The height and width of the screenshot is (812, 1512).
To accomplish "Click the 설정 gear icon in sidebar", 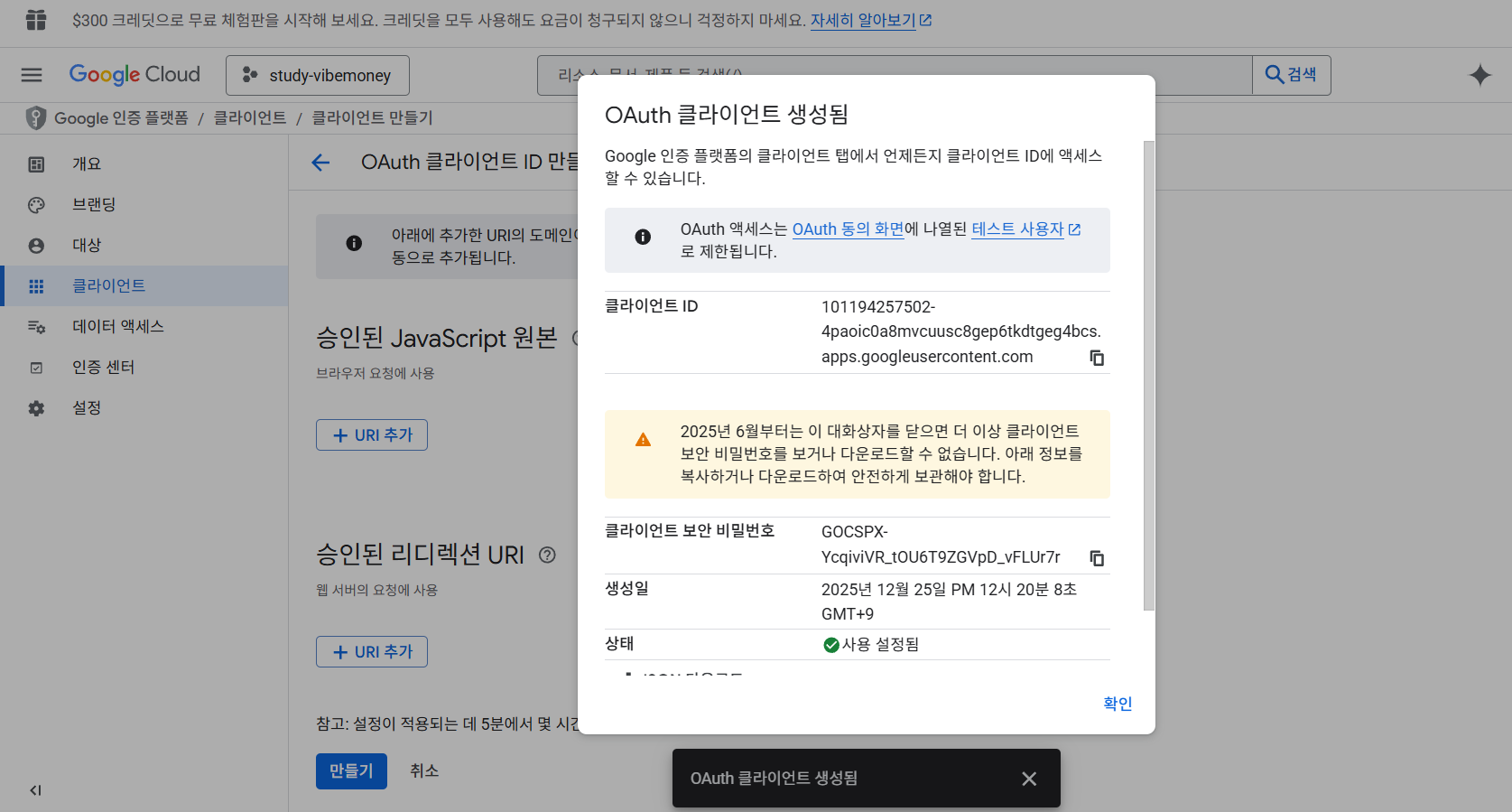I will pos(36,408).
